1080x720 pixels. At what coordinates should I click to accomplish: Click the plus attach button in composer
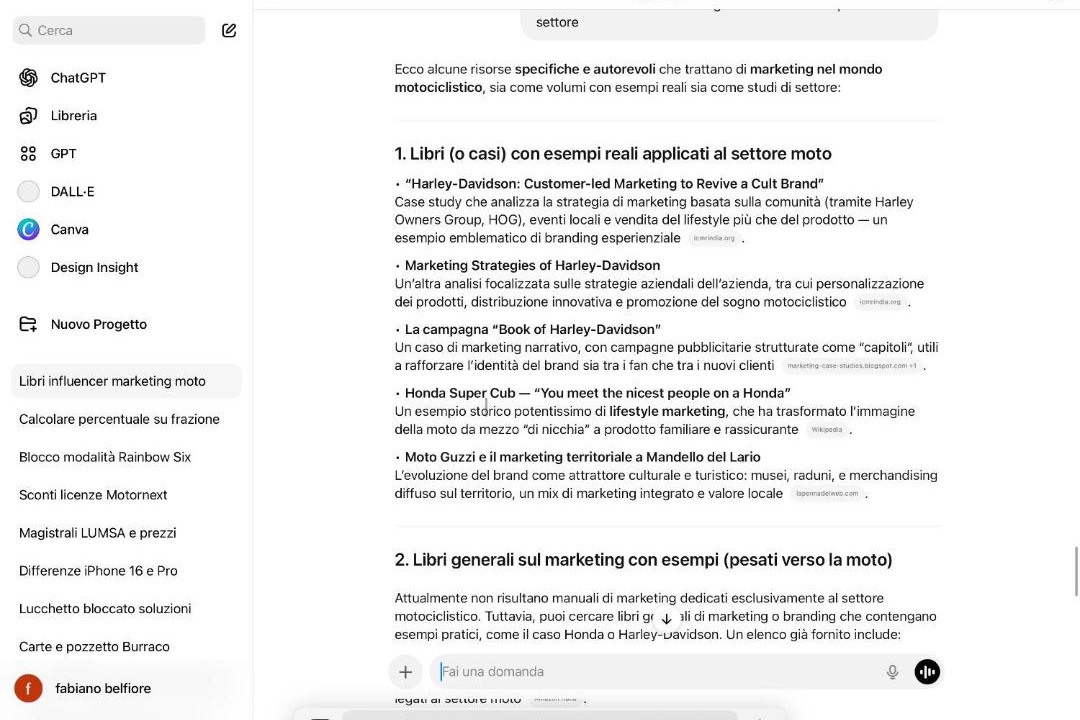406,672
